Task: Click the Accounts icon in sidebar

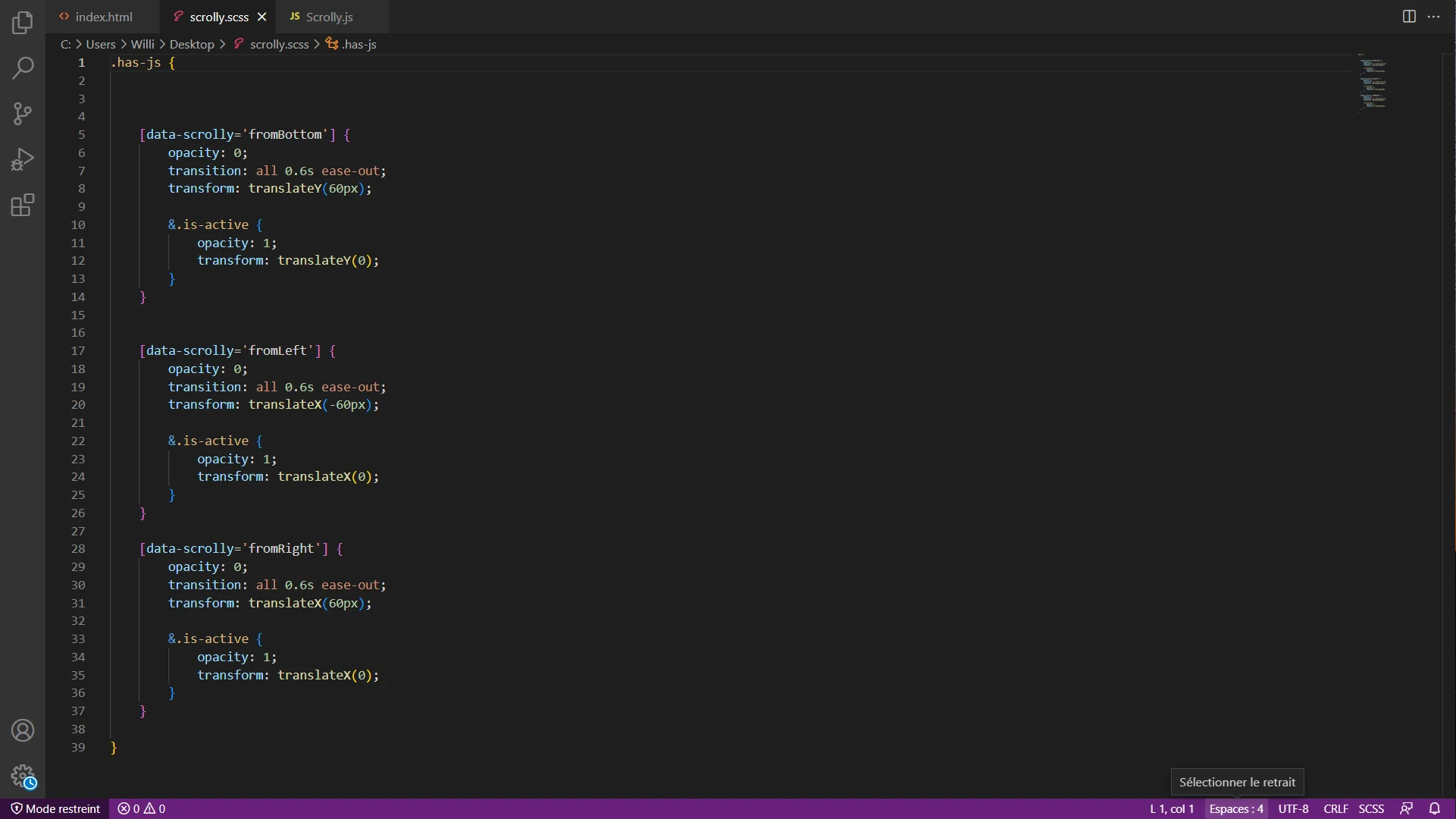Action: tap(23, 730)
